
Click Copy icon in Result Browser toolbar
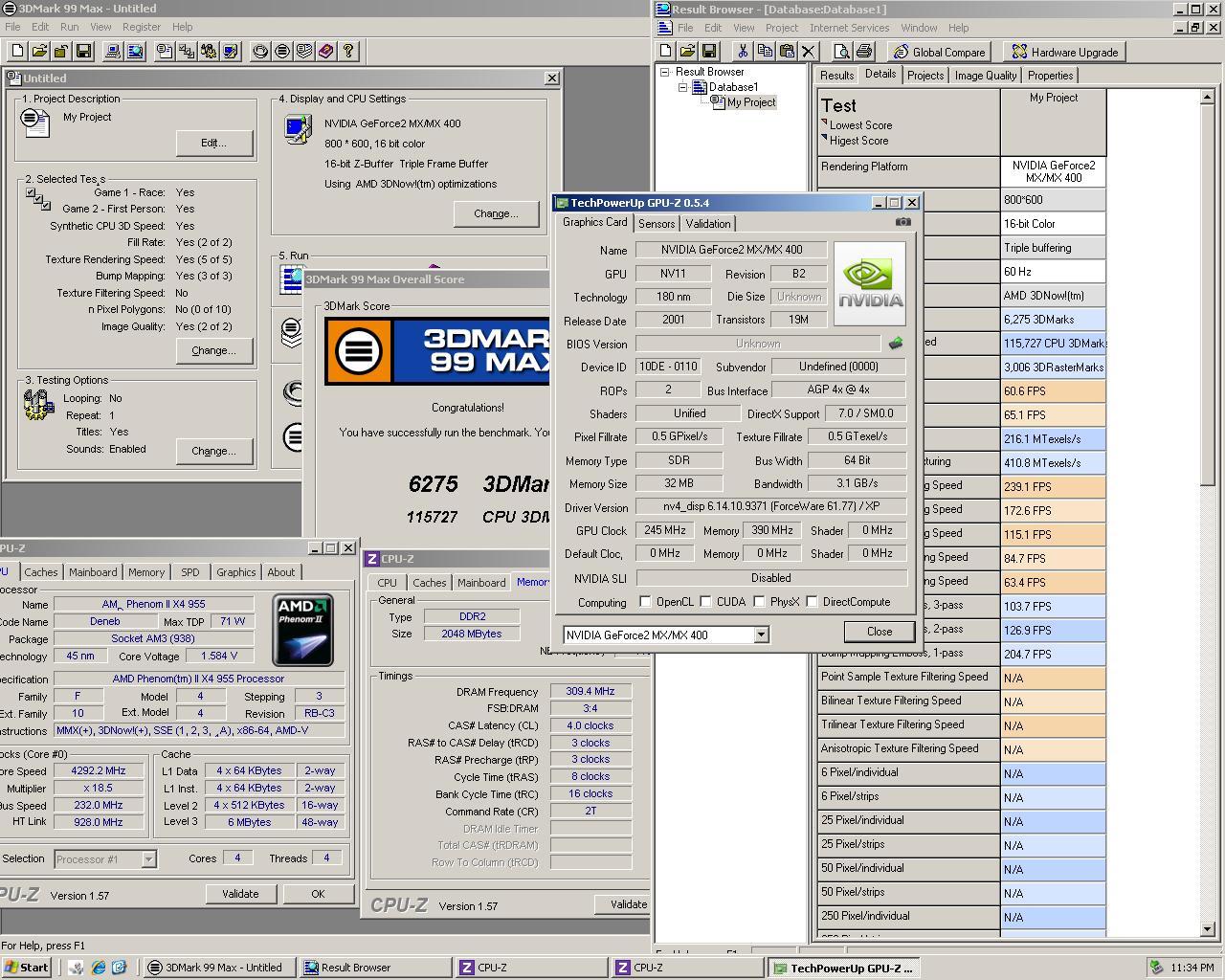coord(764,52)
